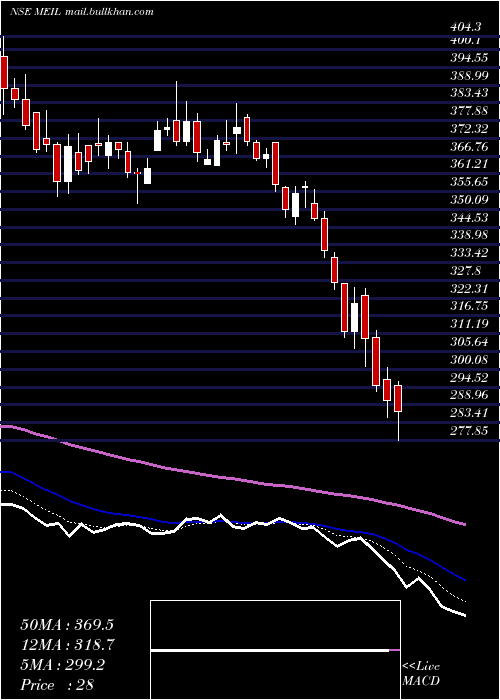The image size is (500, 700).
Task: Click the 288.96 price axis label
Action: pyautogui.click(x=470, y=395)
